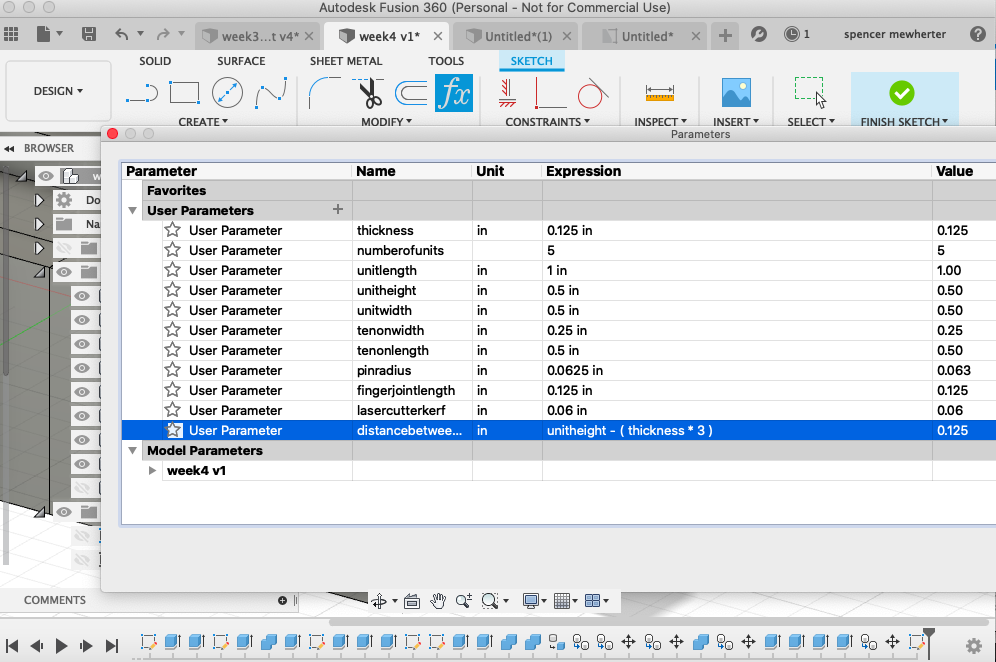996x662 pixels.
Task: Toggle the top browser component's eye icon
Action: click(x=46, y=175)
